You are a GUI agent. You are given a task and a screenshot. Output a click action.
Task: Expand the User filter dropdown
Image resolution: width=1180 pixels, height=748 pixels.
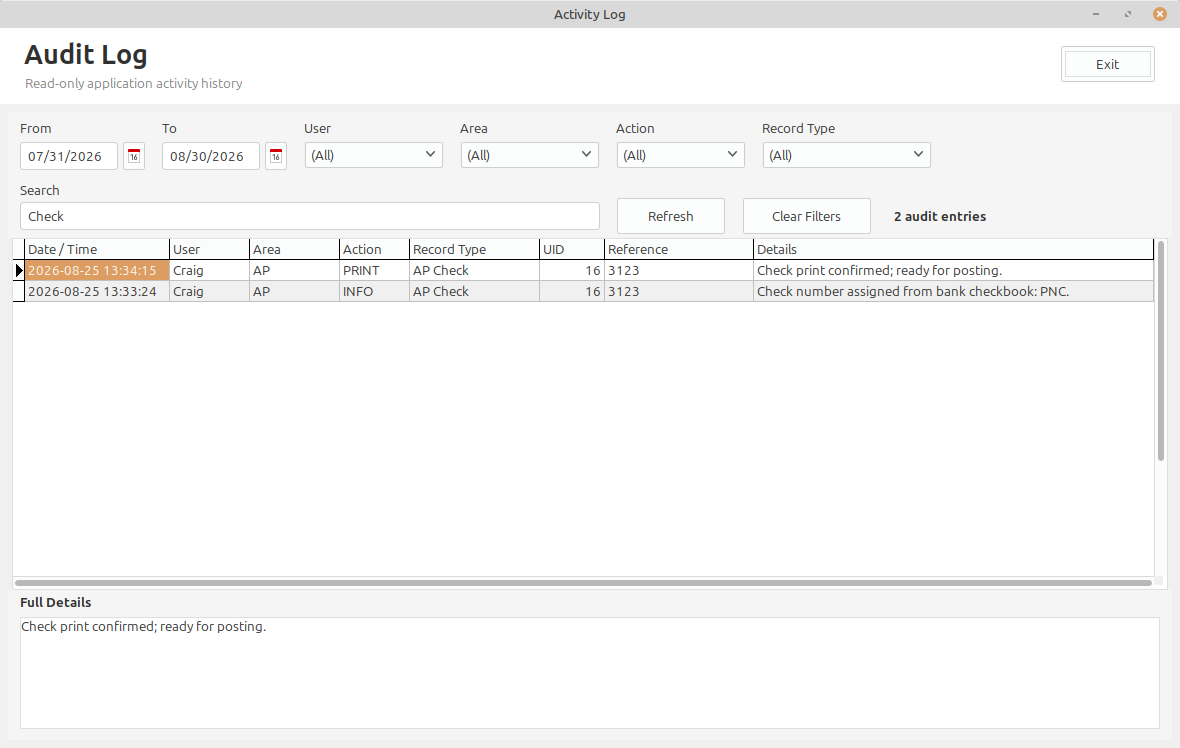point(373,155)
